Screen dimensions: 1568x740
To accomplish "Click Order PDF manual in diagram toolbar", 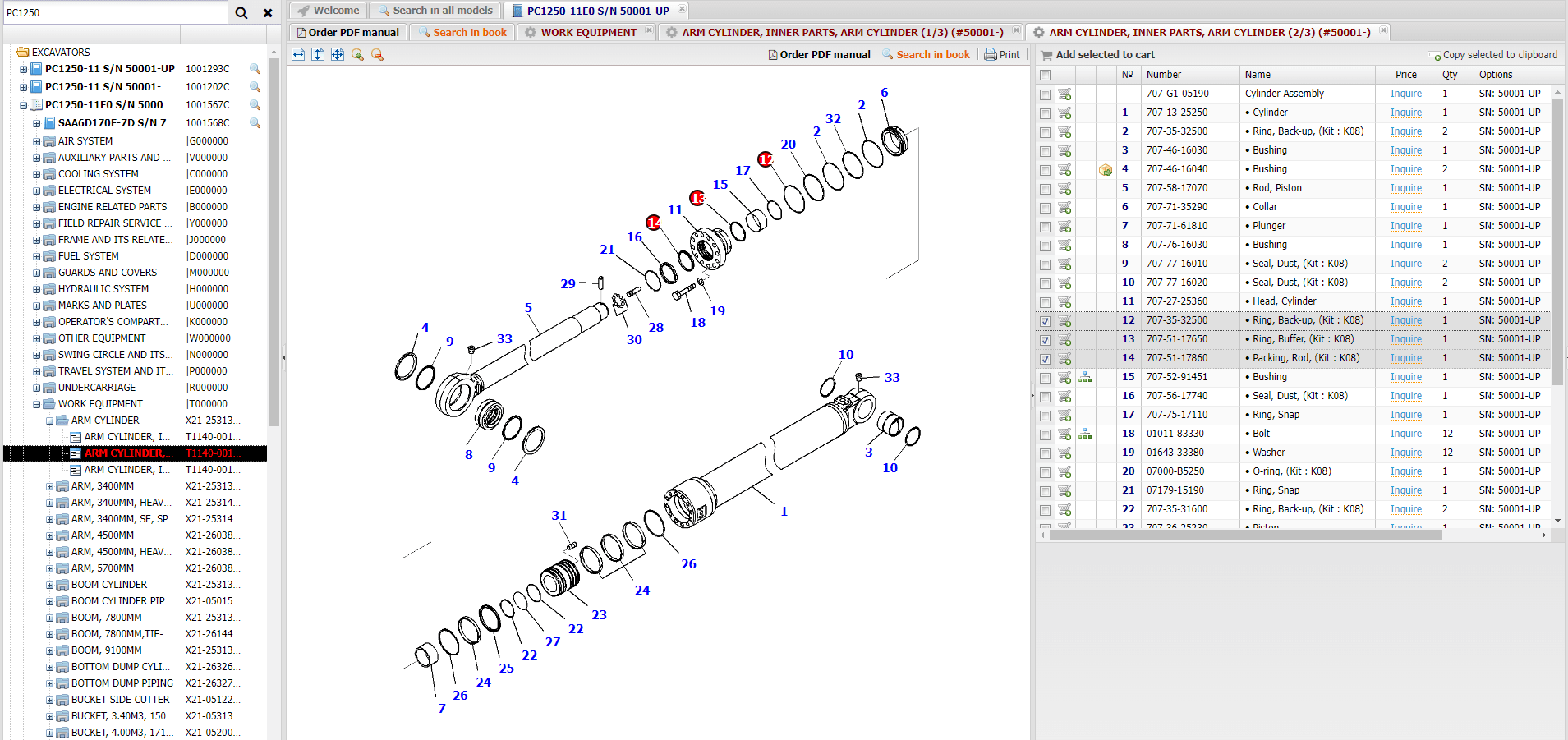I will point(819,54).
